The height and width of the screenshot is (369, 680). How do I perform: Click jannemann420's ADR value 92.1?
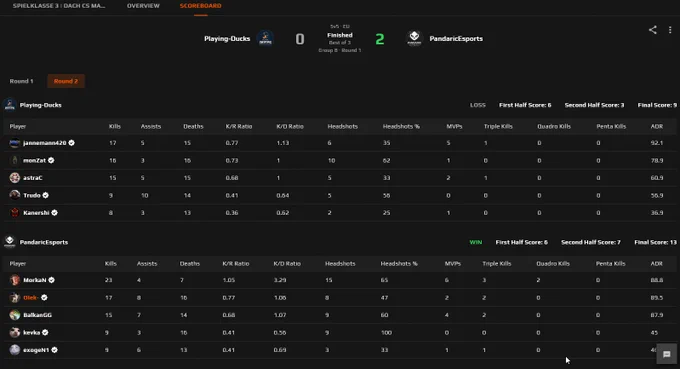click(657, 143)
